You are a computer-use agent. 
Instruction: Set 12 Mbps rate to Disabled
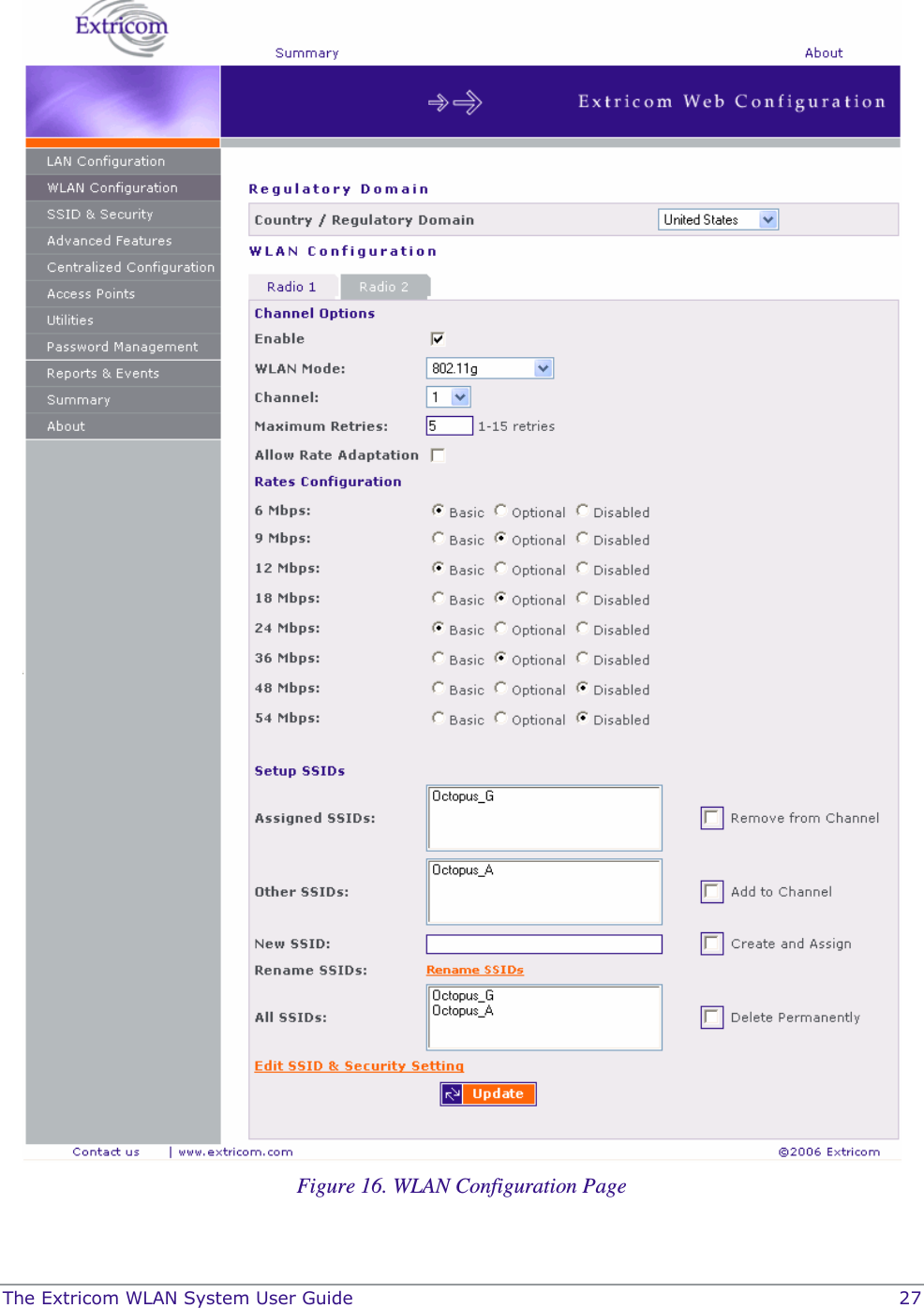point(582,568)
